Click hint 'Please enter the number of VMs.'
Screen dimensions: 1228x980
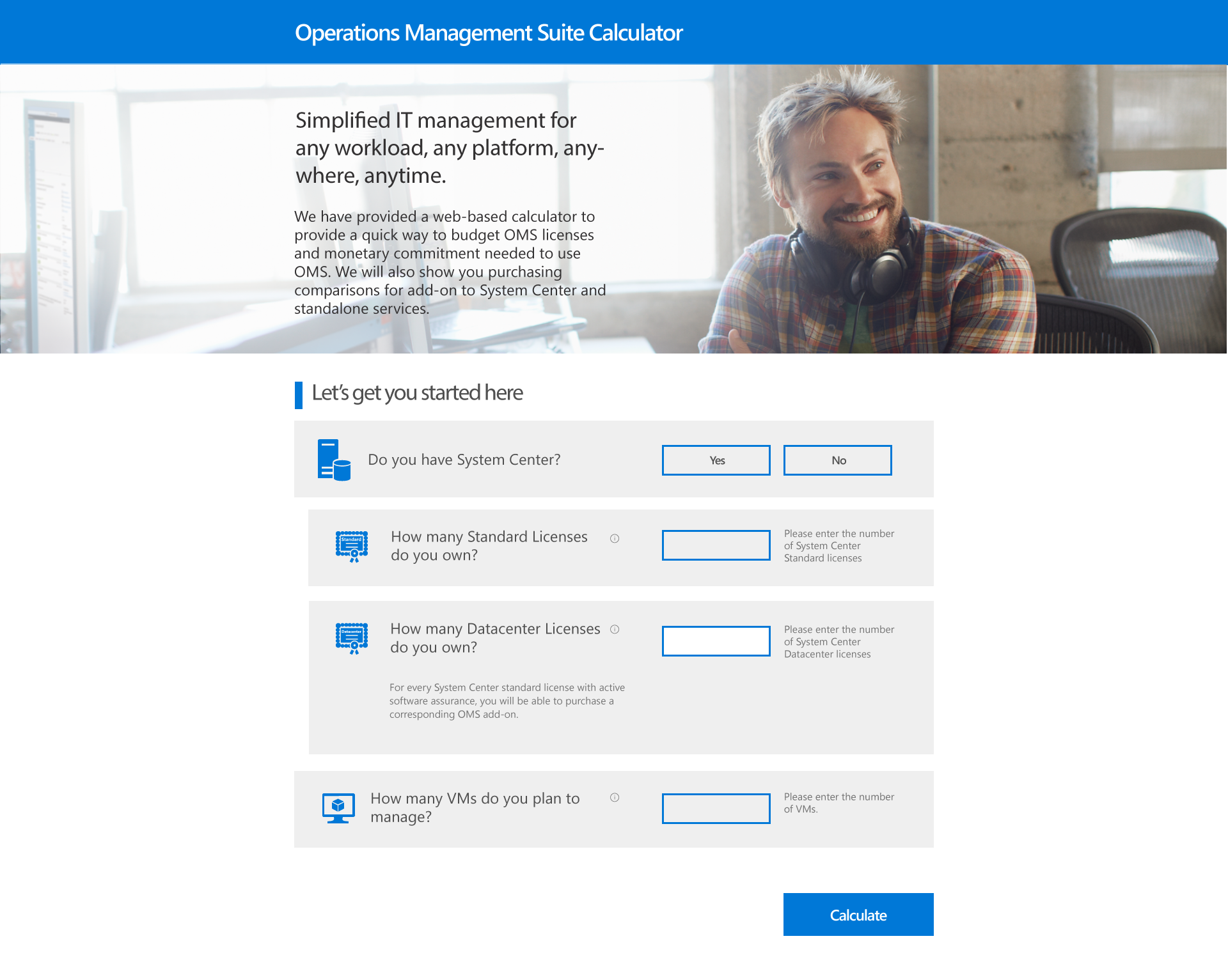click(839, 803)
